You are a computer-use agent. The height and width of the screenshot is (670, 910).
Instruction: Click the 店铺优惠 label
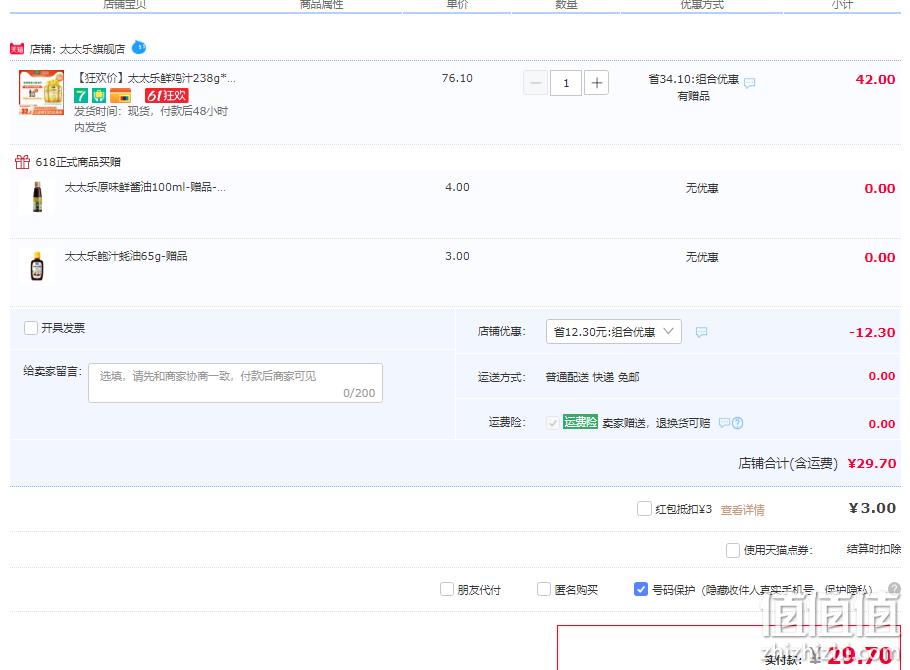(501, 332)
